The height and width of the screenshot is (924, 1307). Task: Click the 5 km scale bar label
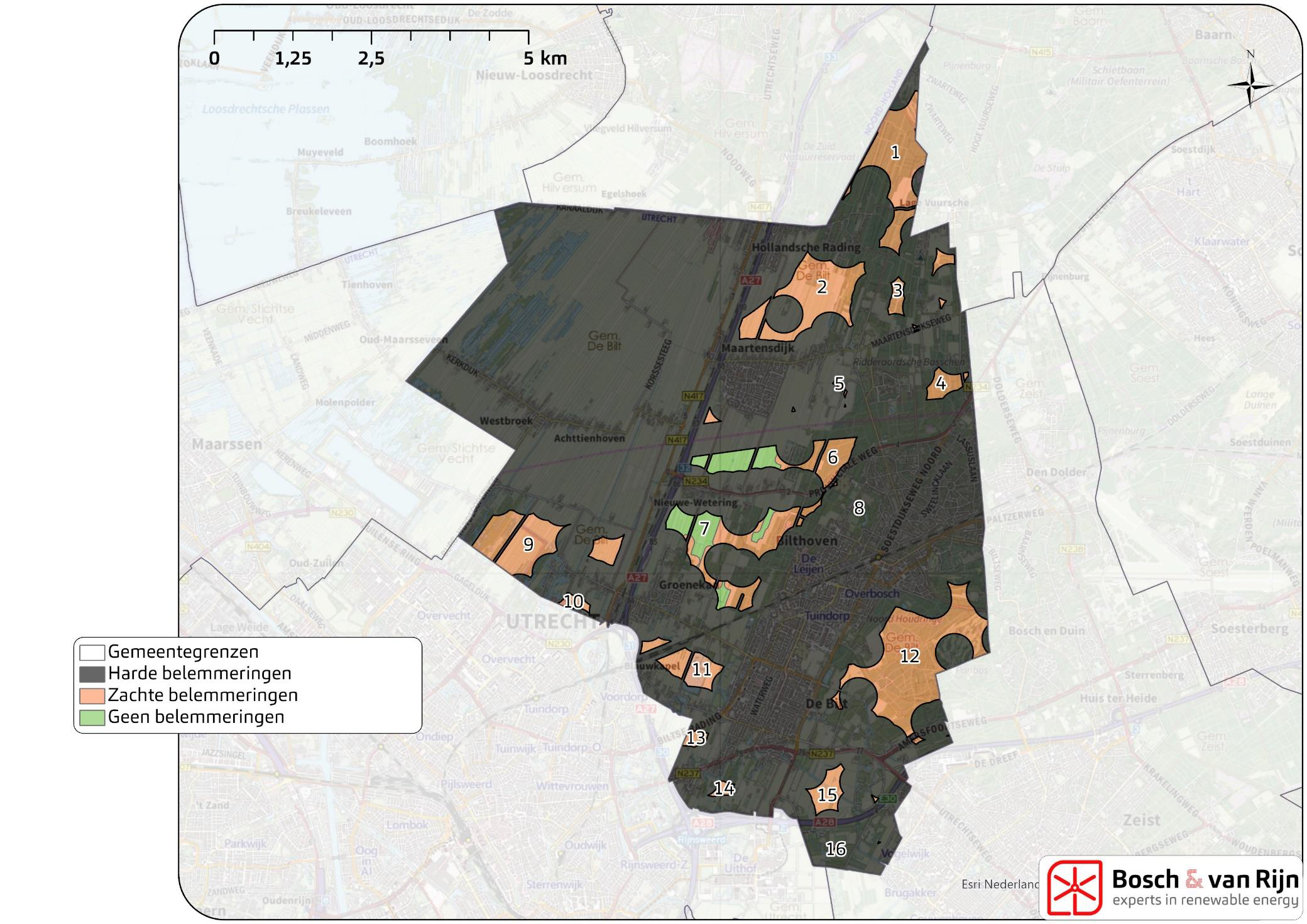coord(545,58)
